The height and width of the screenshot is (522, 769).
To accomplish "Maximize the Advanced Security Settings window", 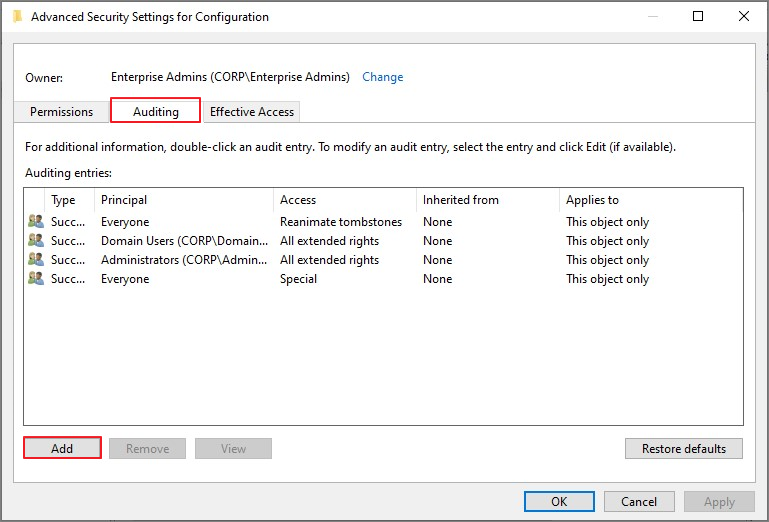I will coord(698,16).
